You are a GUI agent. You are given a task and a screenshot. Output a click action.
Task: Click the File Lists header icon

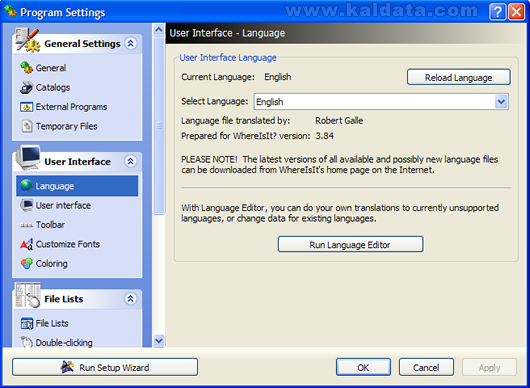[x=28, y=295]
